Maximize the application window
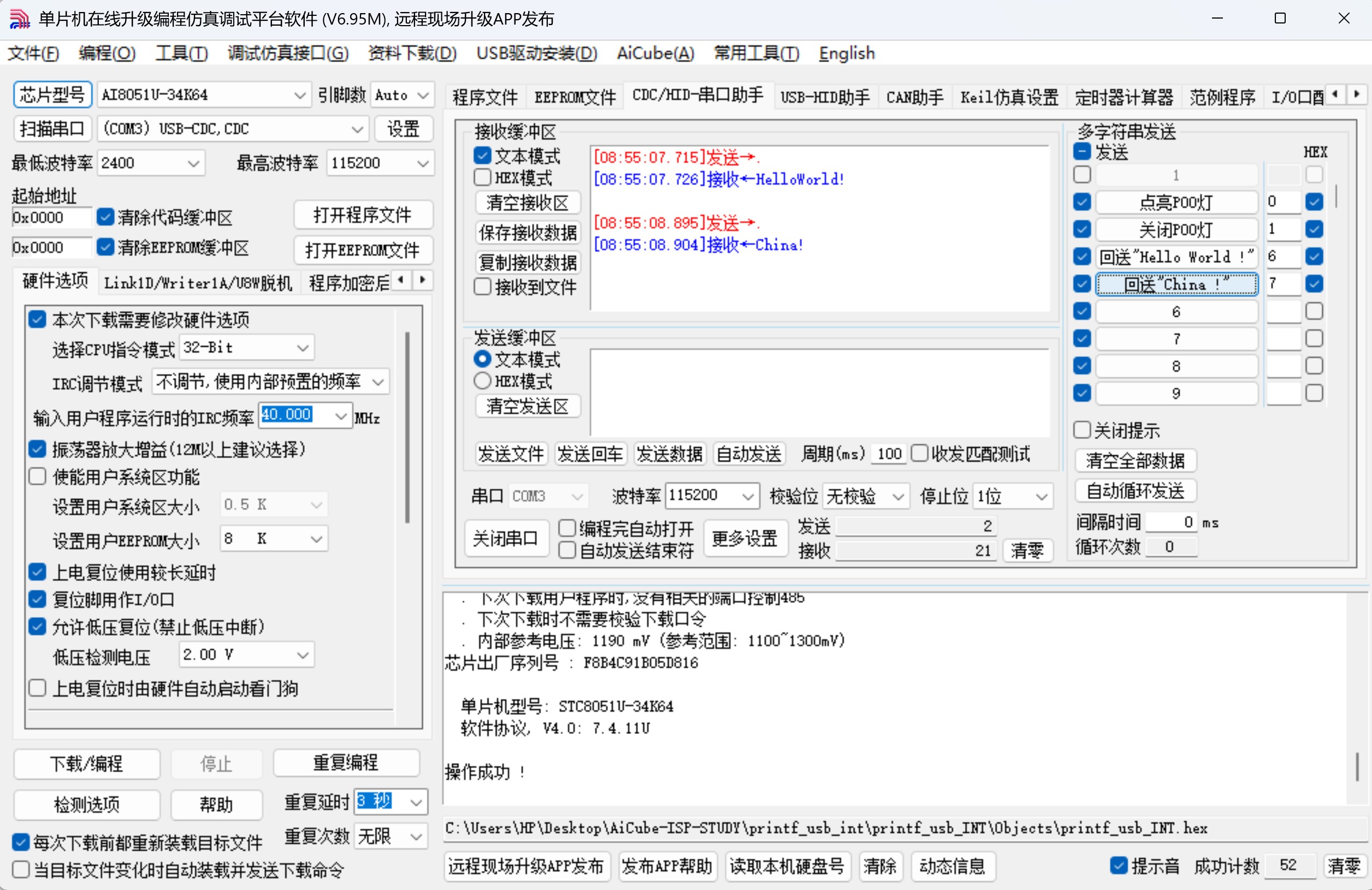 point(1280,19)
